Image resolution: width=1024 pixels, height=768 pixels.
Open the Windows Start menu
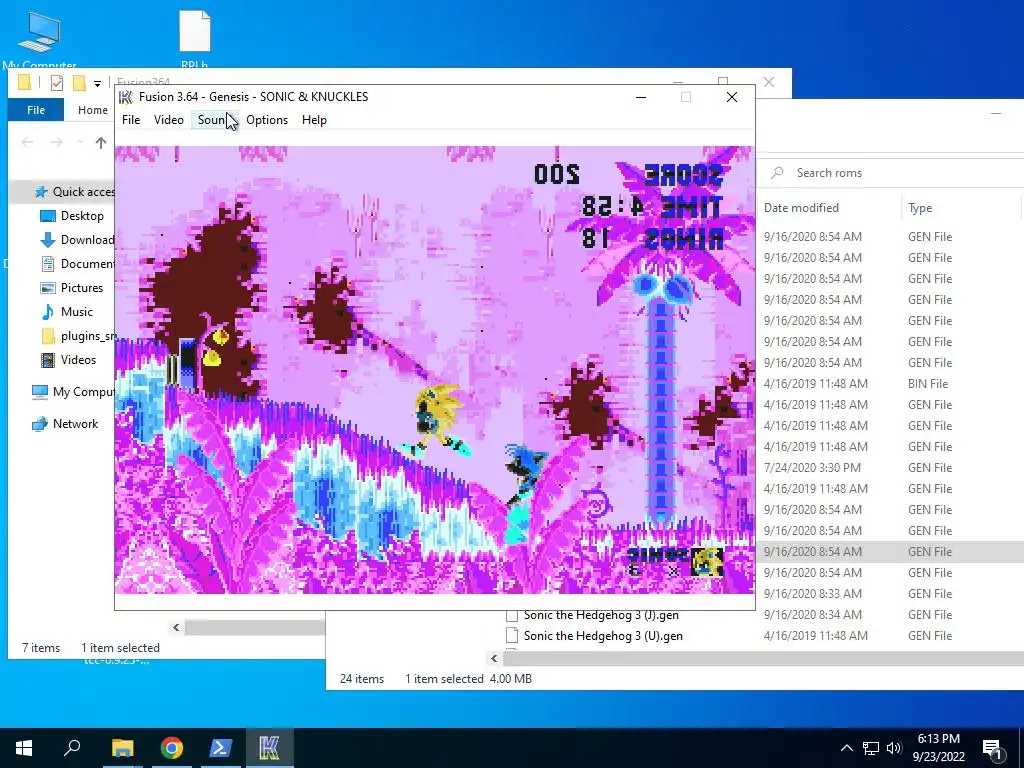pos(24,748)
